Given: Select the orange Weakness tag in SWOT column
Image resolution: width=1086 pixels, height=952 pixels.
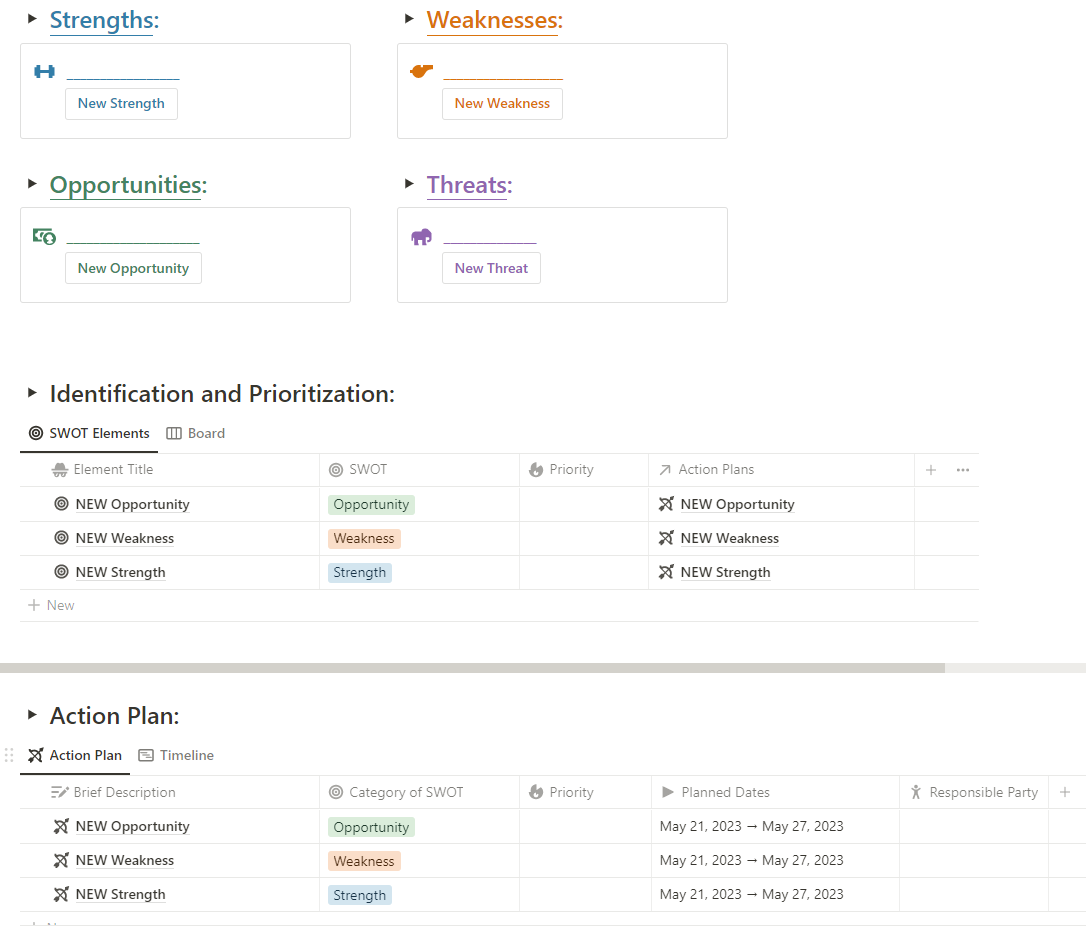Looking at the screenshot, I should (x=364, y=539).
